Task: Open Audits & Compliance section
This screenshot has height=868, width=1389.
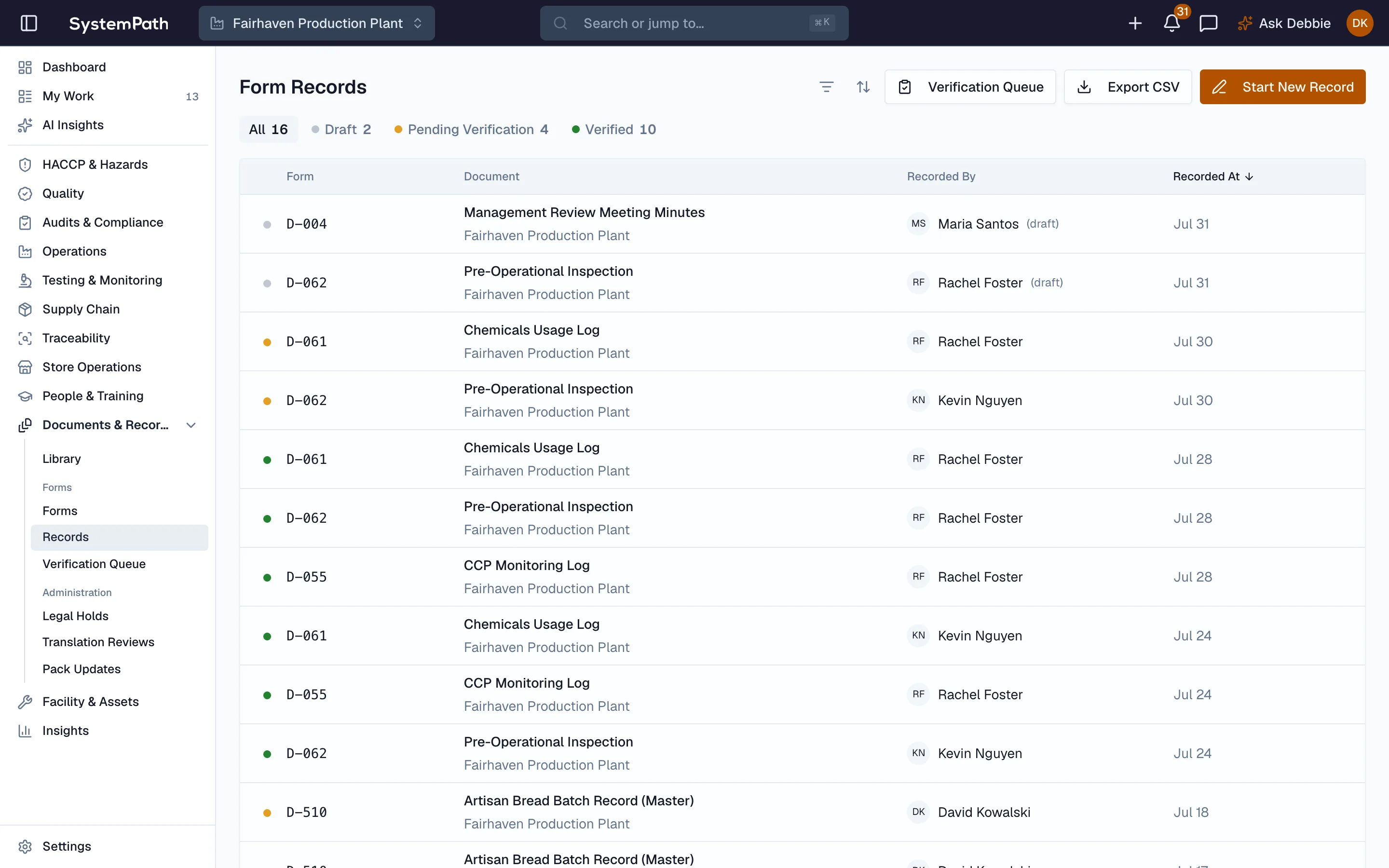Action: tap(108, 222)
